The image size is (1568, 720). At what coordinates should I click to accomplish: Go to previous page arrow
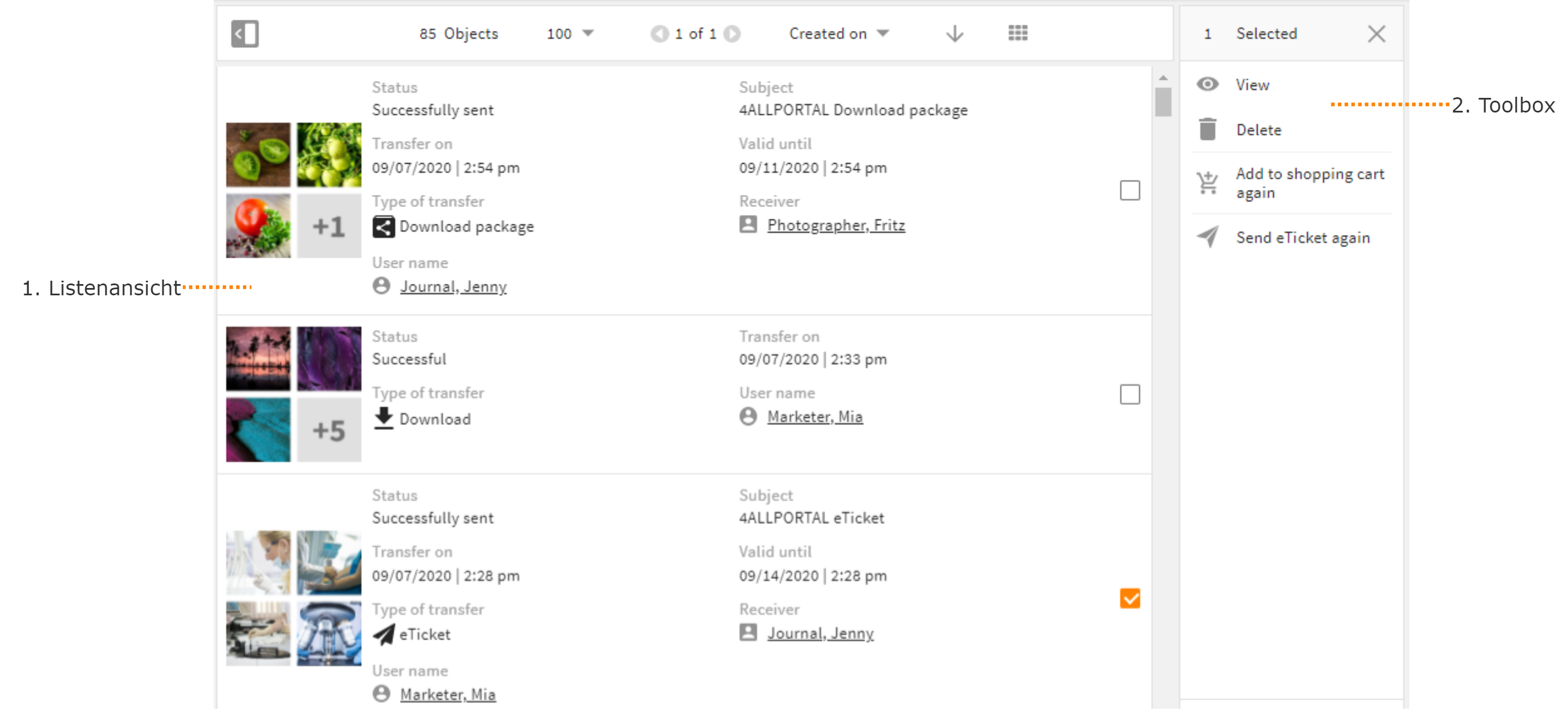coord(659,34)
